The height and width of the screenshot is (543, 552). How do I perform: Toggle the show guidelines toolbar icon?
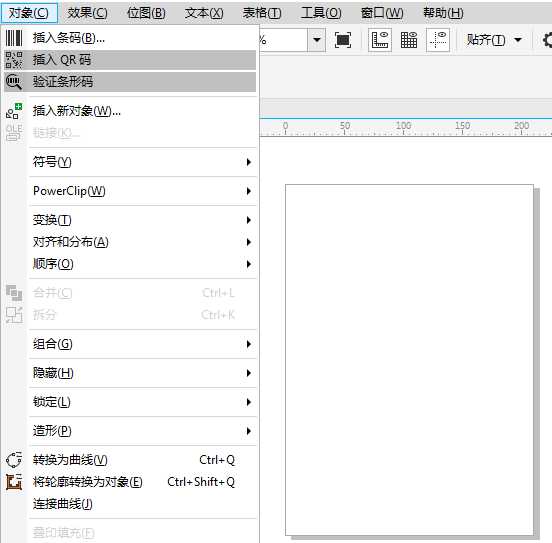pos(438,40)
